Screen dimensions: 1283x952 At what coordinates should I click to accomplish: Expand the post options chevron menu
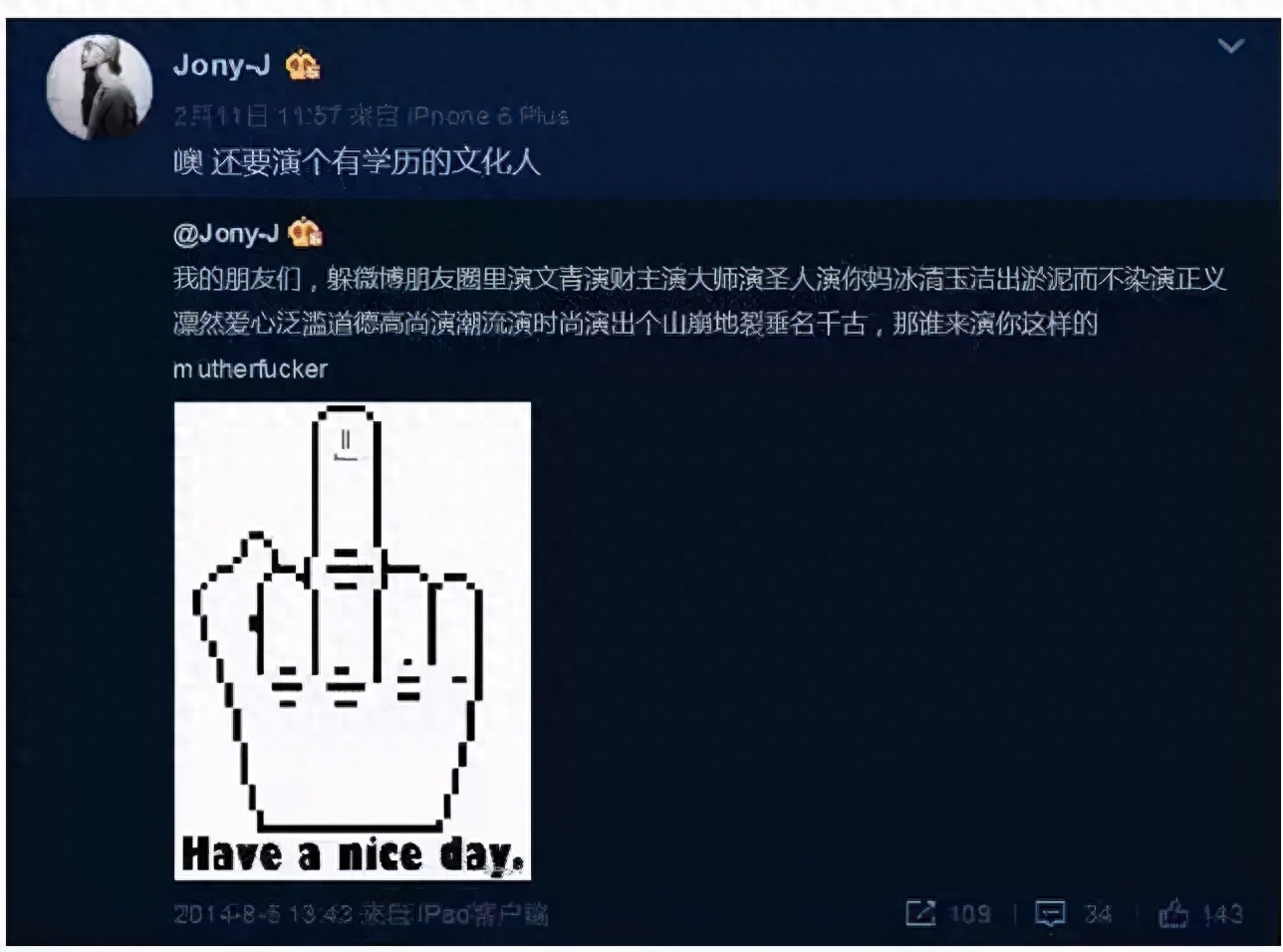(1231, 46)
